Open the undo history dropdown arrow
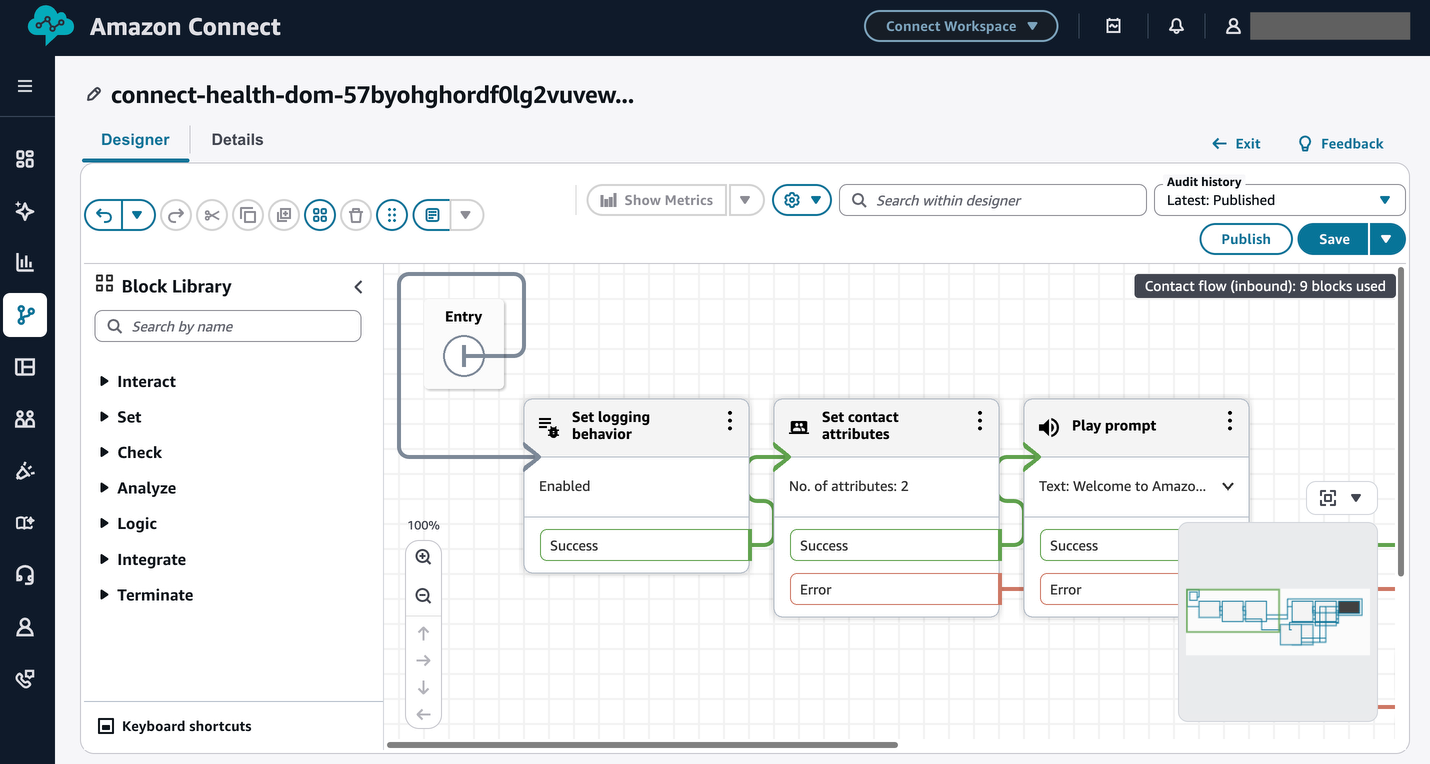Viewport: 1430px width, 764px height. (138, 215)
